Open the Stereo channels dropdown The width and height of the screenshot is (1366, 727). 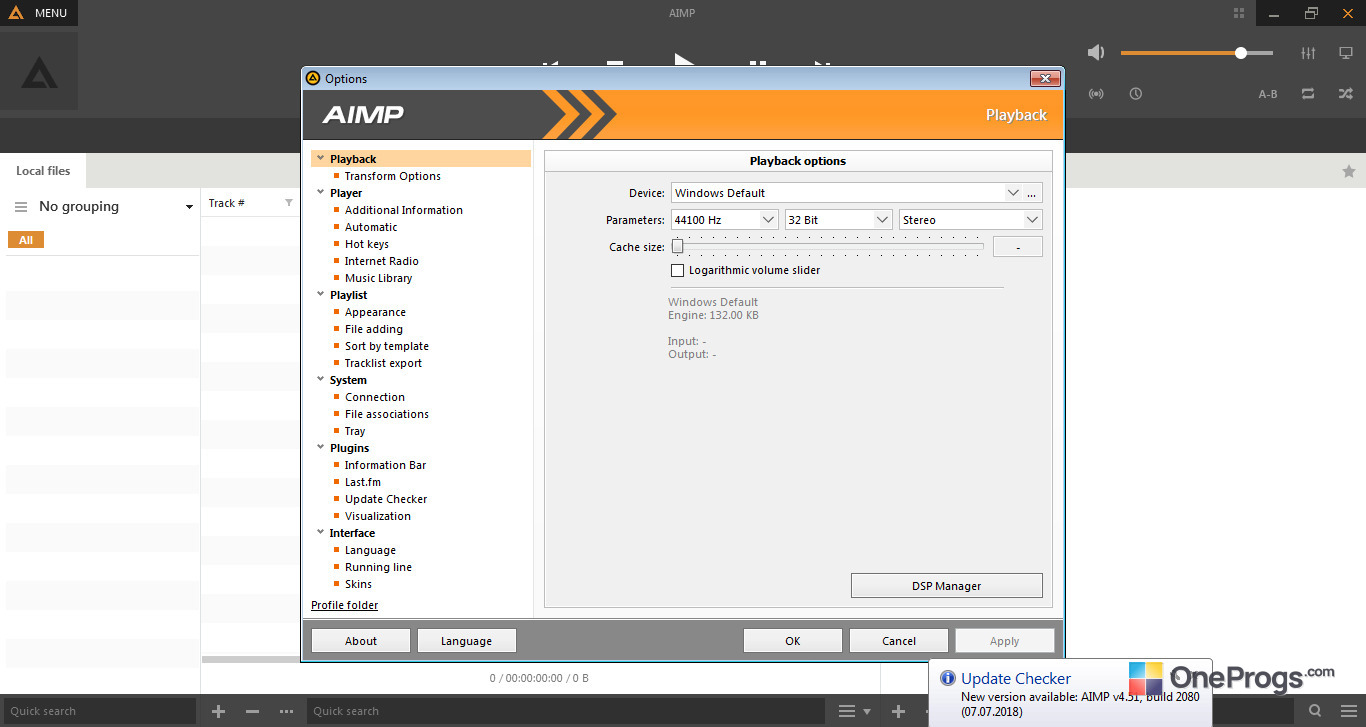pyautogui.click(x=971, y=220)
